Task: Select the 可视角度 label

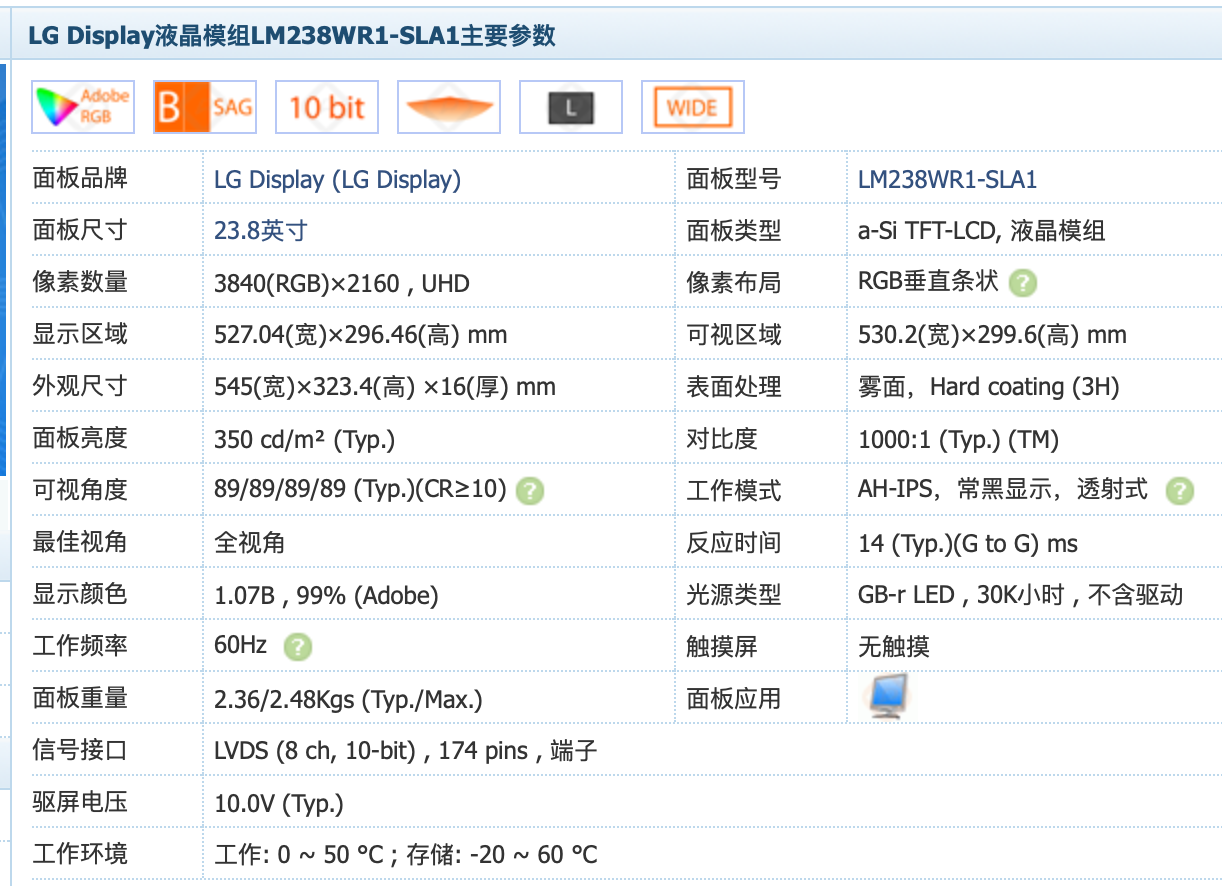Action: click(x=80, y=491)
